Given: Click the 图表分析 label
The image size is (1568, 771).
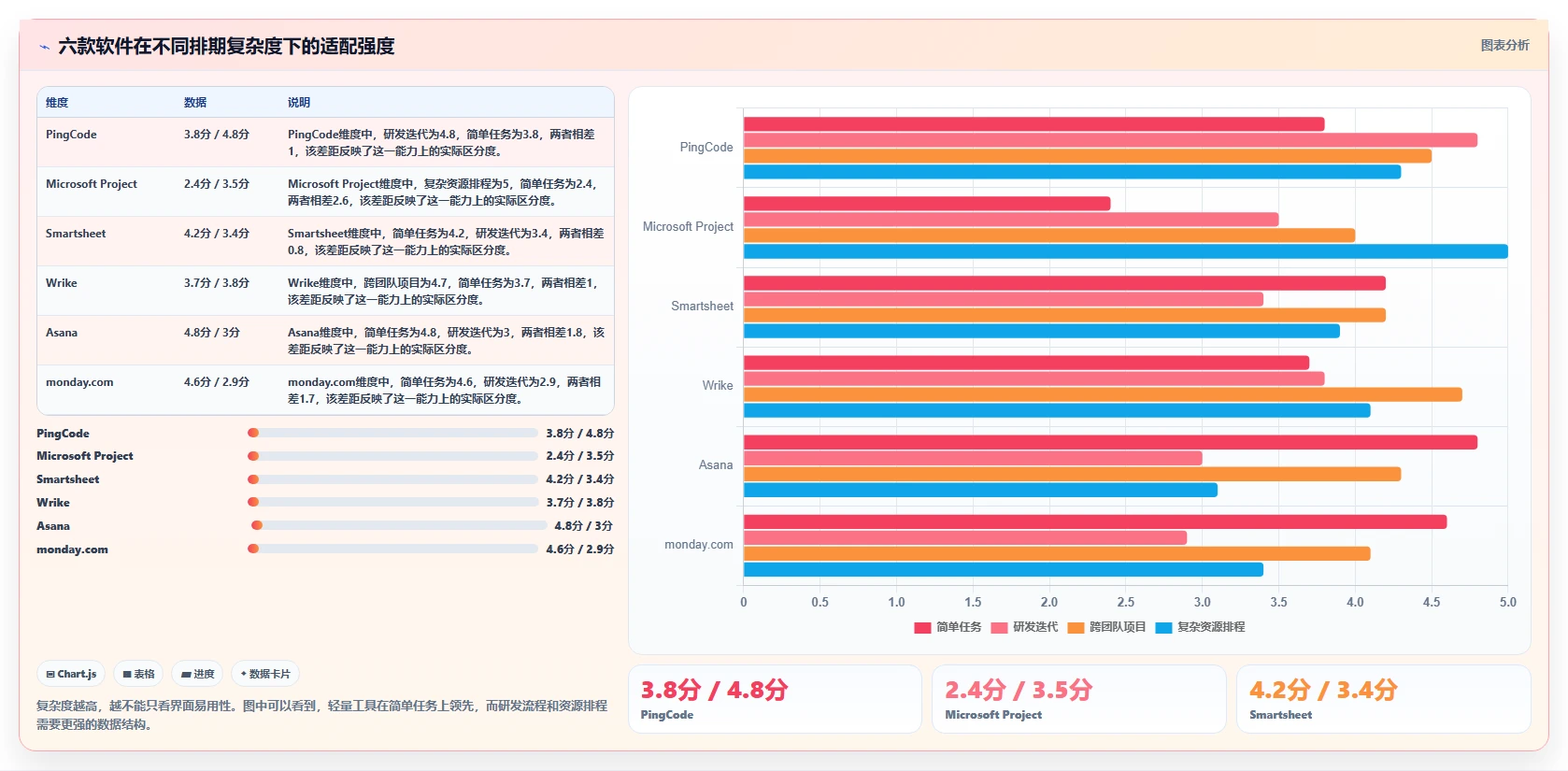Looking at the screenshot, I should tap(1504, 45).
